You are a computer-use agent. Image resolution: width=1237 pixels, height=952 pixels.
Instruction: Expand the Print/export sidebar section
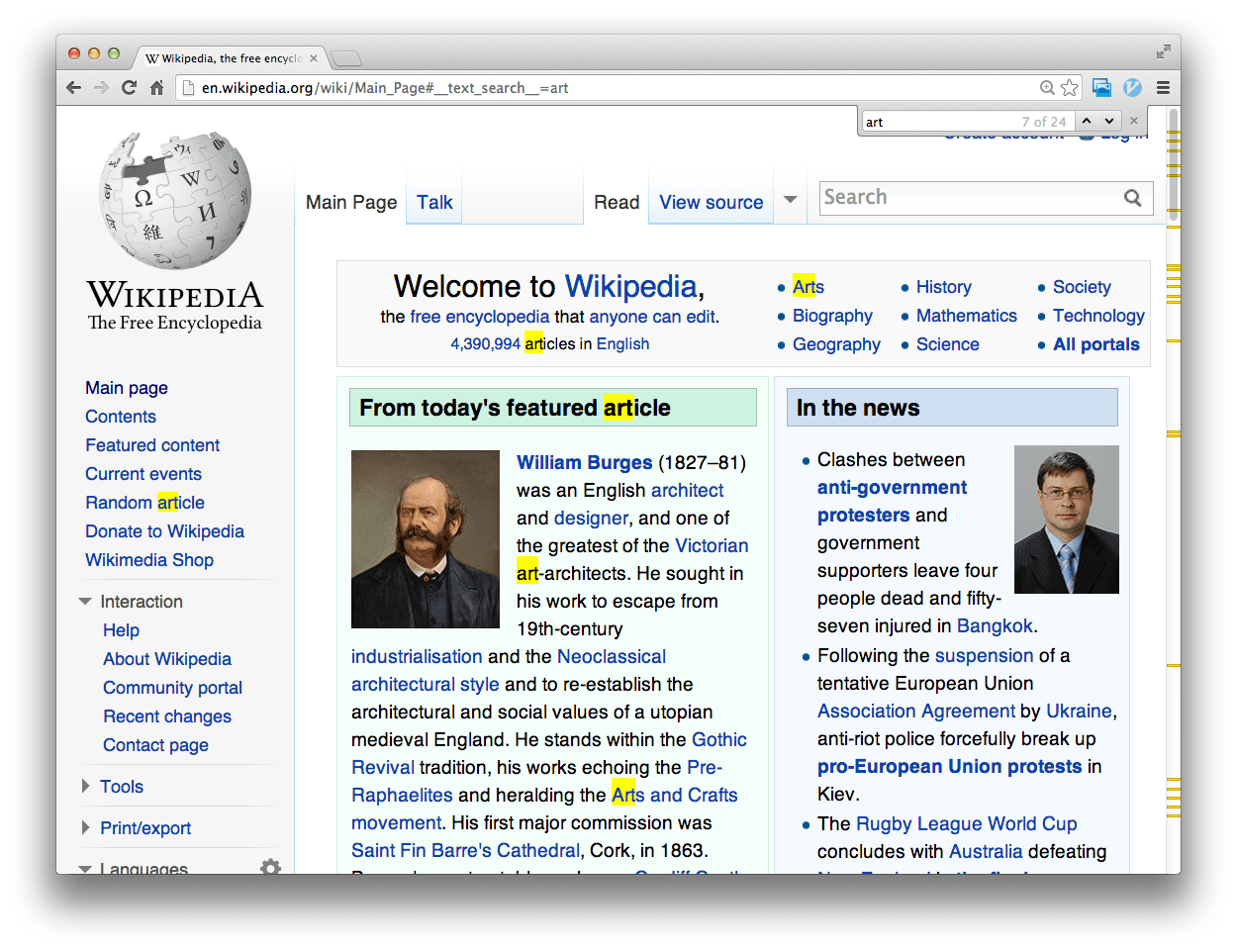tap(85, 828)
